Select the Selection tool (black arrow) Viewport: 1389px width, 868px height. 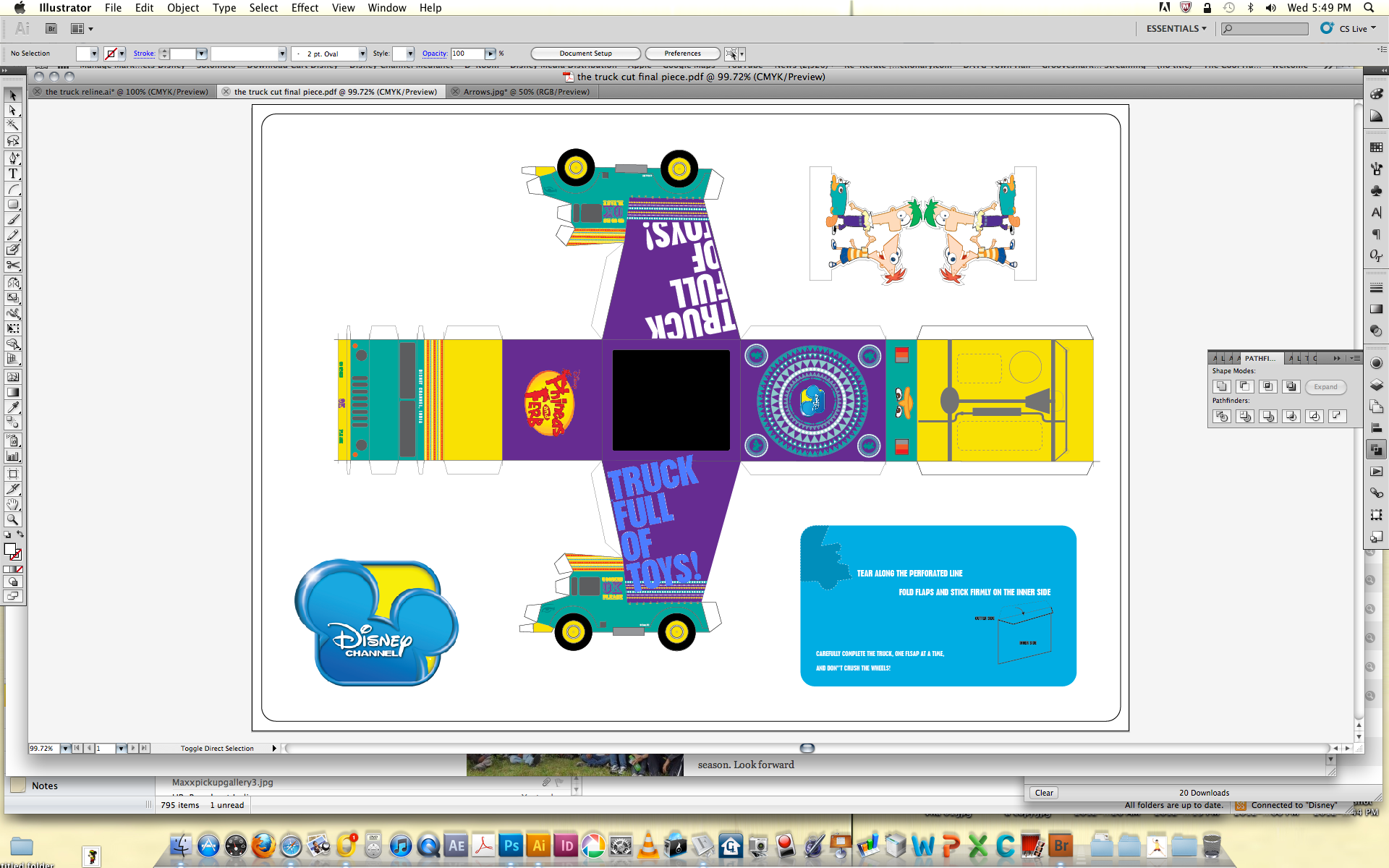click(12, 95)
